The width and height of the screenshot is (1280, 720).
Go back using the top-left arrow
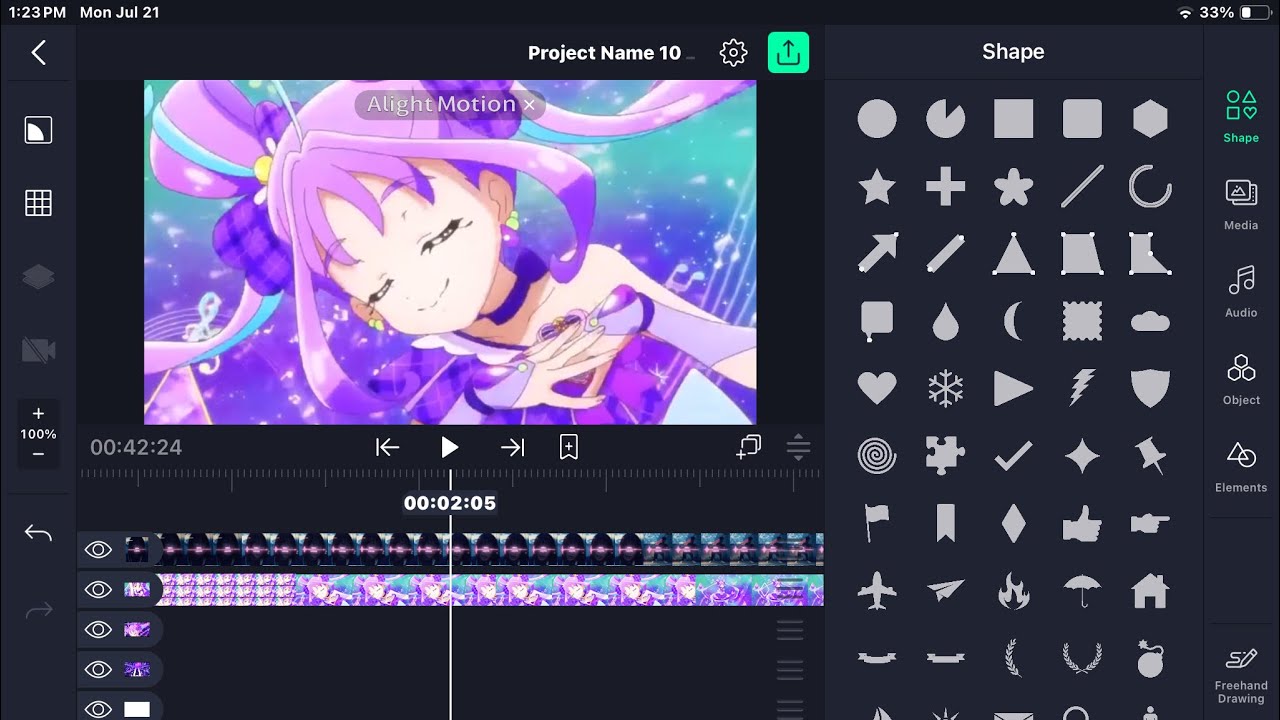[38, 53]
